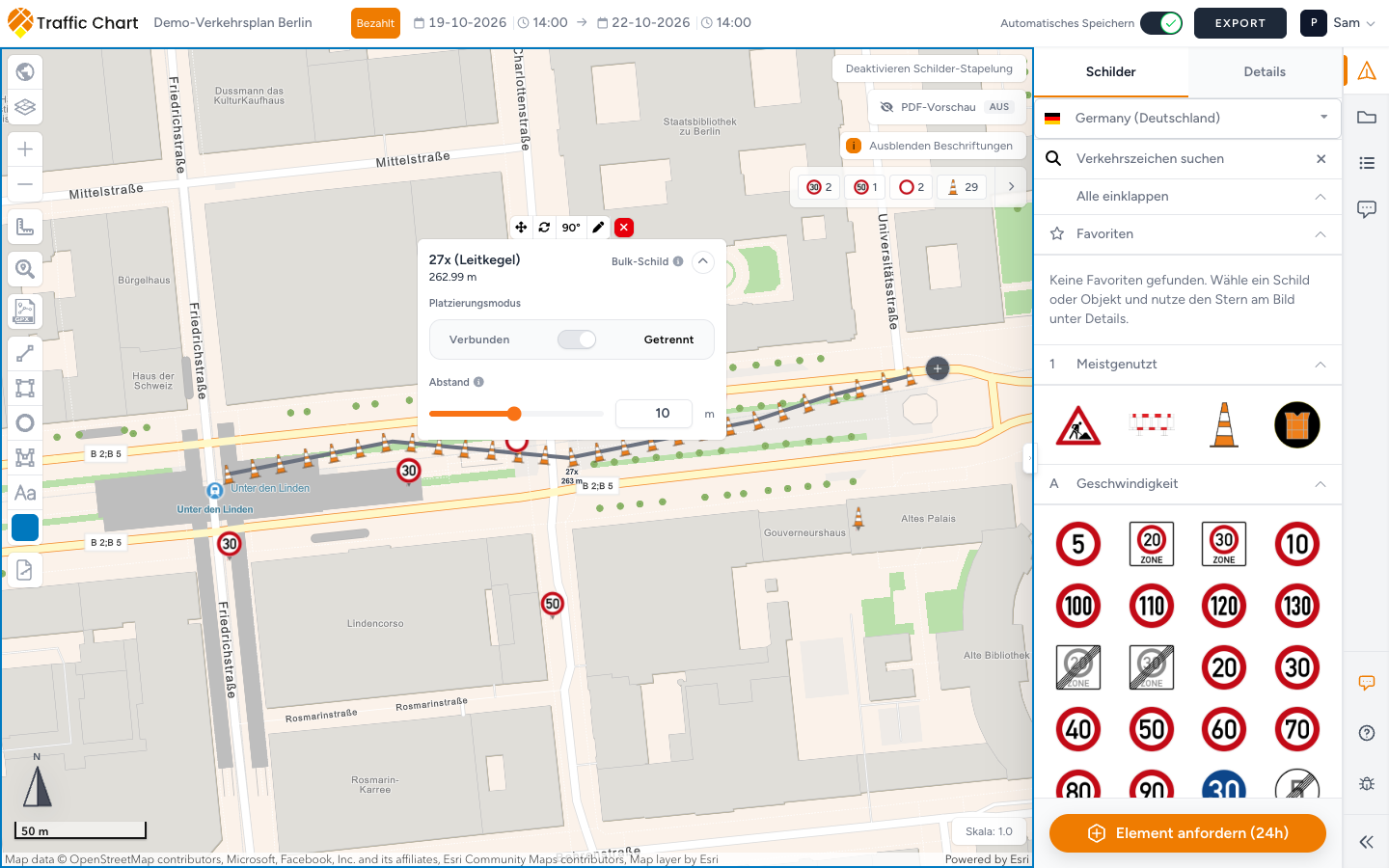Open the map layers tool
This screenshot has height=868, width=1389.
pos(25,107)
